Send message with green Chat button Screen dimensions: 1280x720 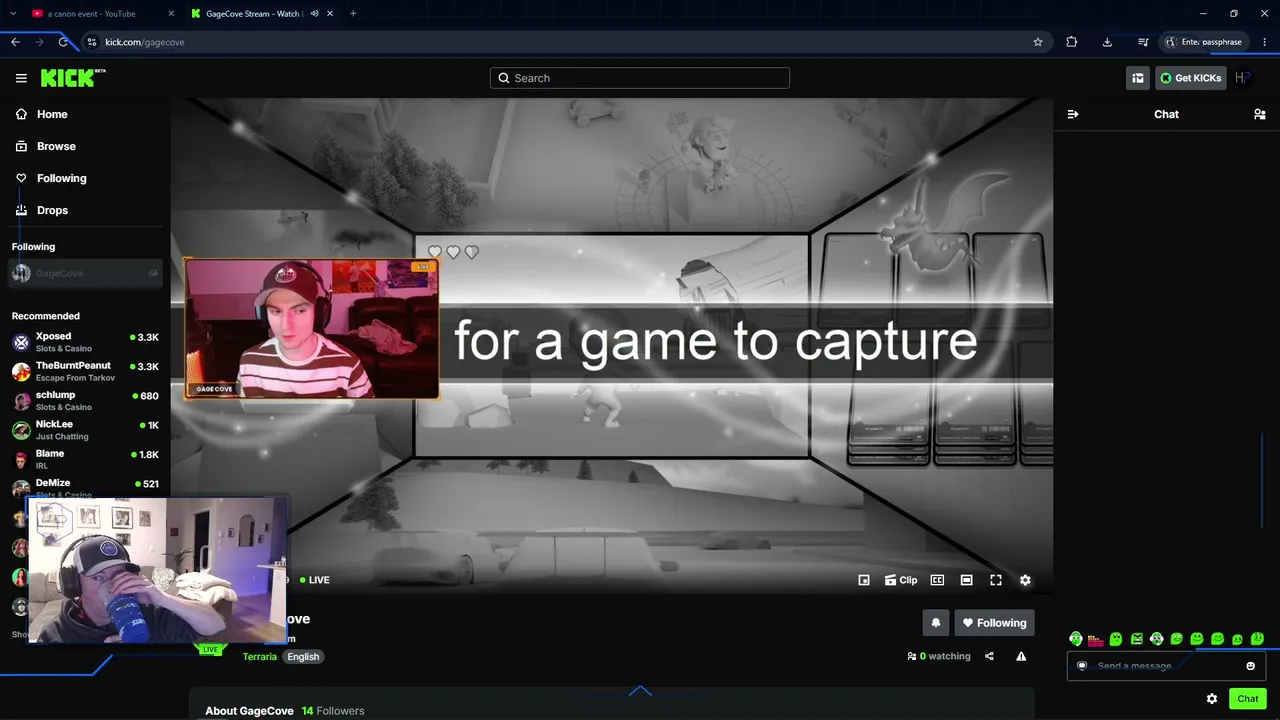(x=1248, y=699)
